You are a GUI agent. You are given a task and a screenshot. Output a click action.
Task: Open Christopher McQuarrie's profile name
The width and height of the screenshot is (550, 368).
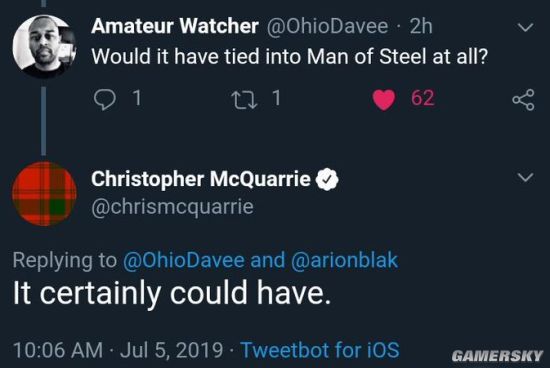(201, 179)
